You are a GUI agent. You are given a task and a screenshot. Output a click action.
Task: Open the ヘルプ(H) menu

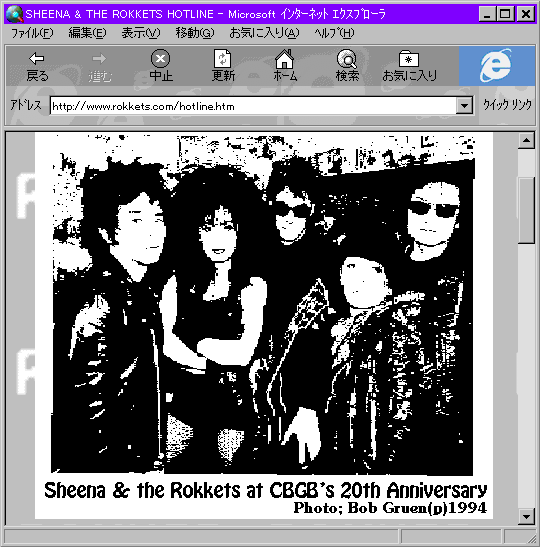click(x=334, y=33)
